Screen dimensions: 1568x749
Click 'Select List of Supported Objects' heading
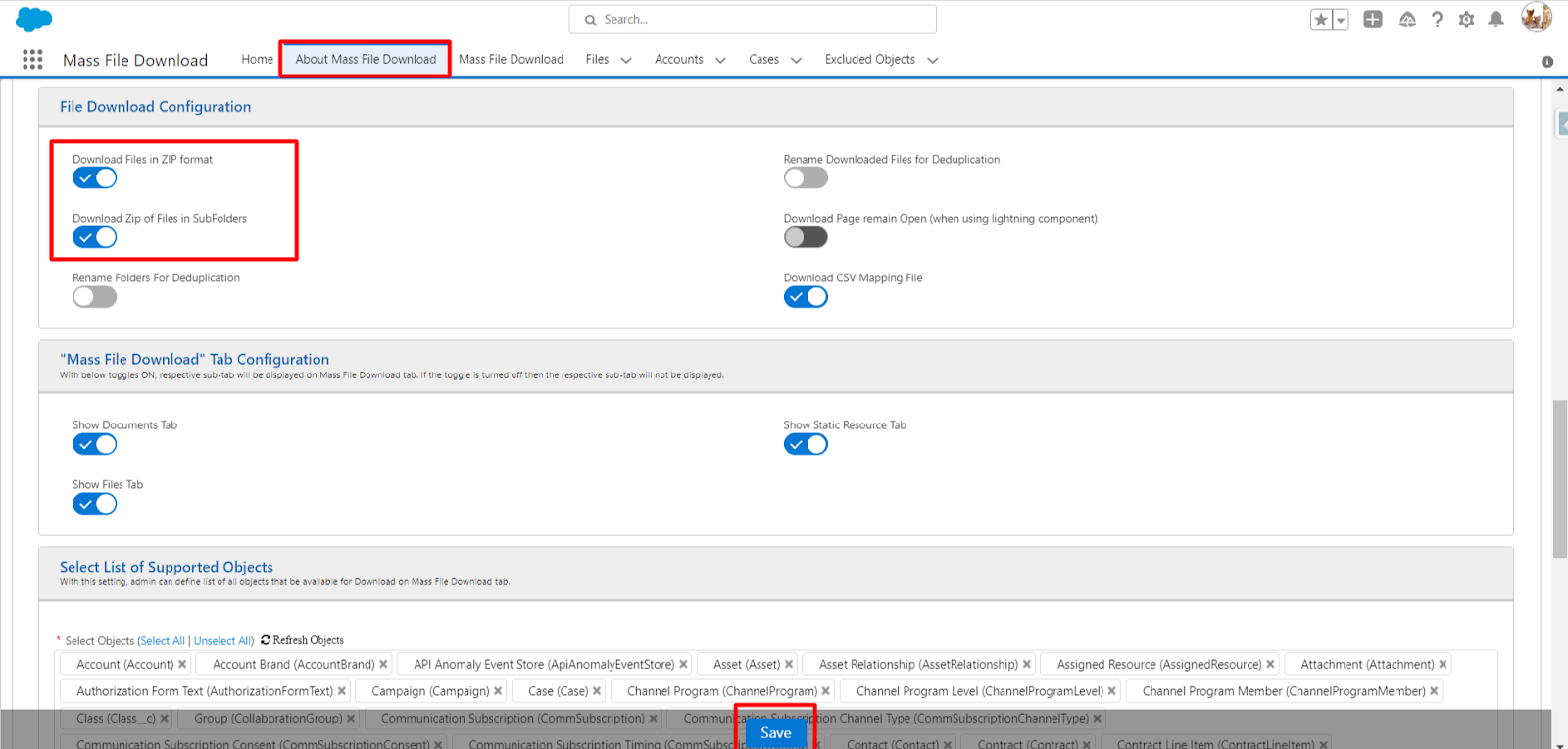click(x=167, y=567)
